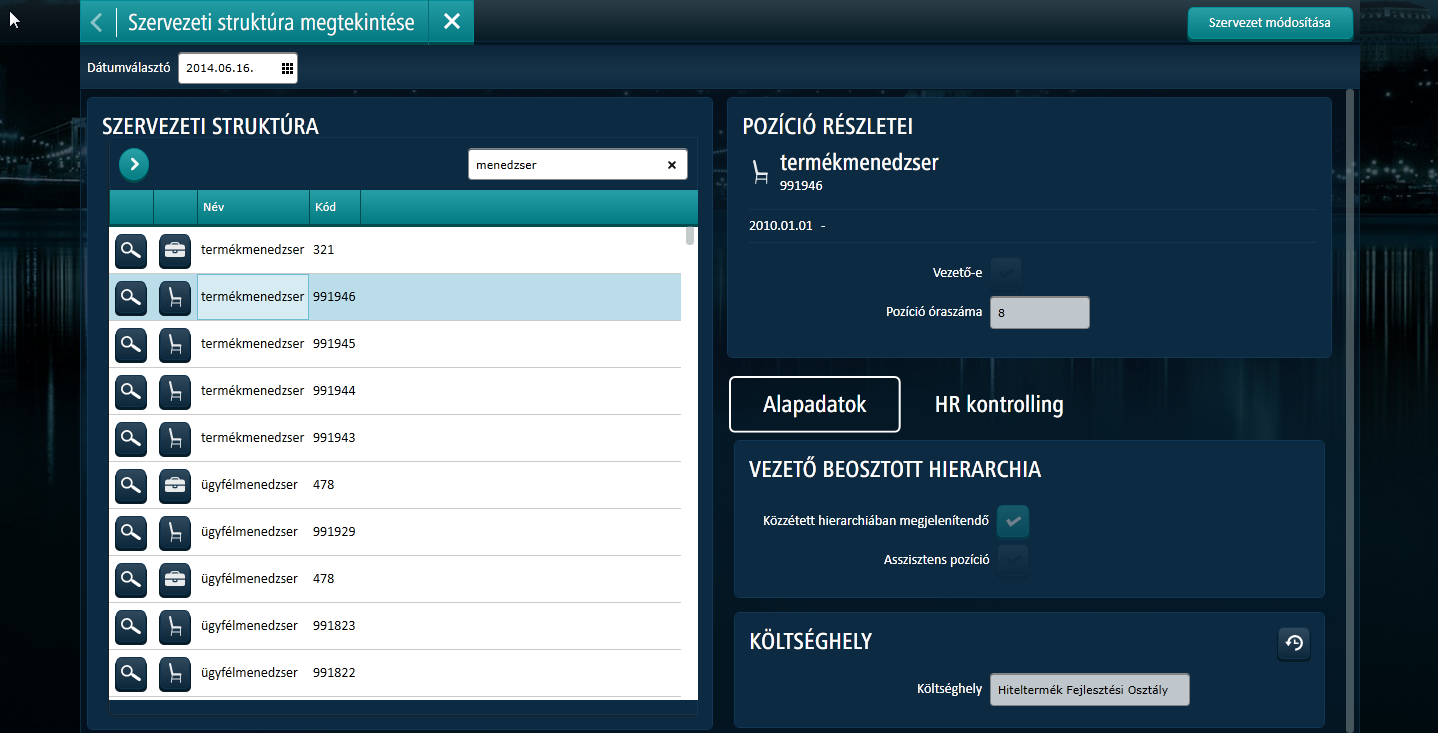Go back with the header arrow
This screenshot has height=733, width=1438.
coord(96,22)
